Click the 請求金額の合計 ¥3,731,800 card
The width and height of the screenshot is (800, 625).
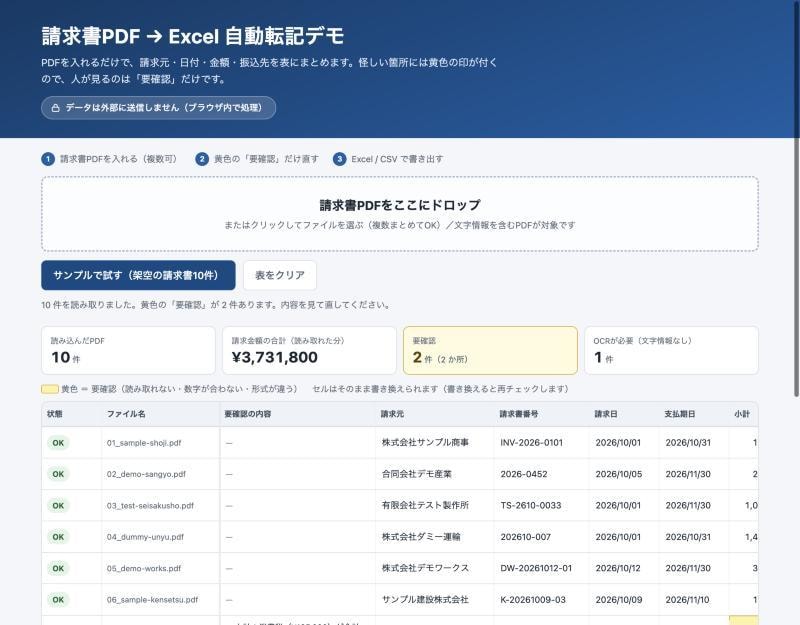tap(309, 351)
